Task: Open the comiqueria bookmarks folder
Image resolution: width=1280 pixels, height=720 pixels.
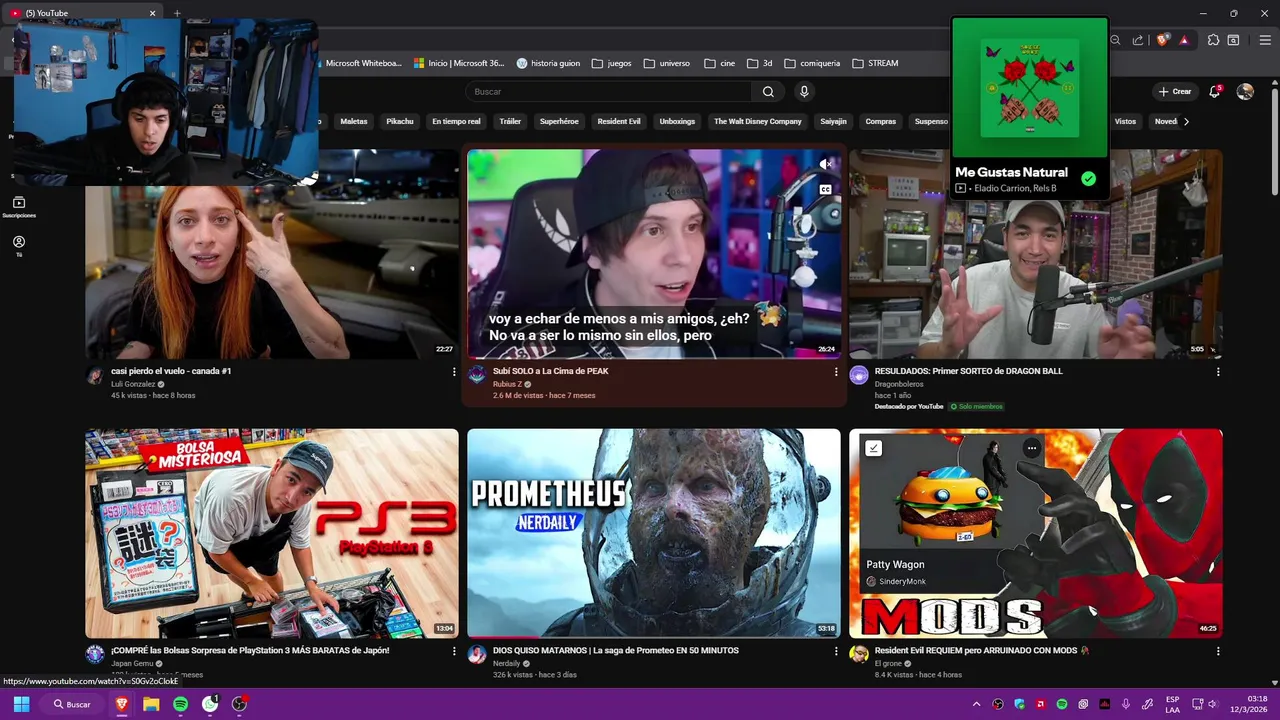Action: pos(812,63)
